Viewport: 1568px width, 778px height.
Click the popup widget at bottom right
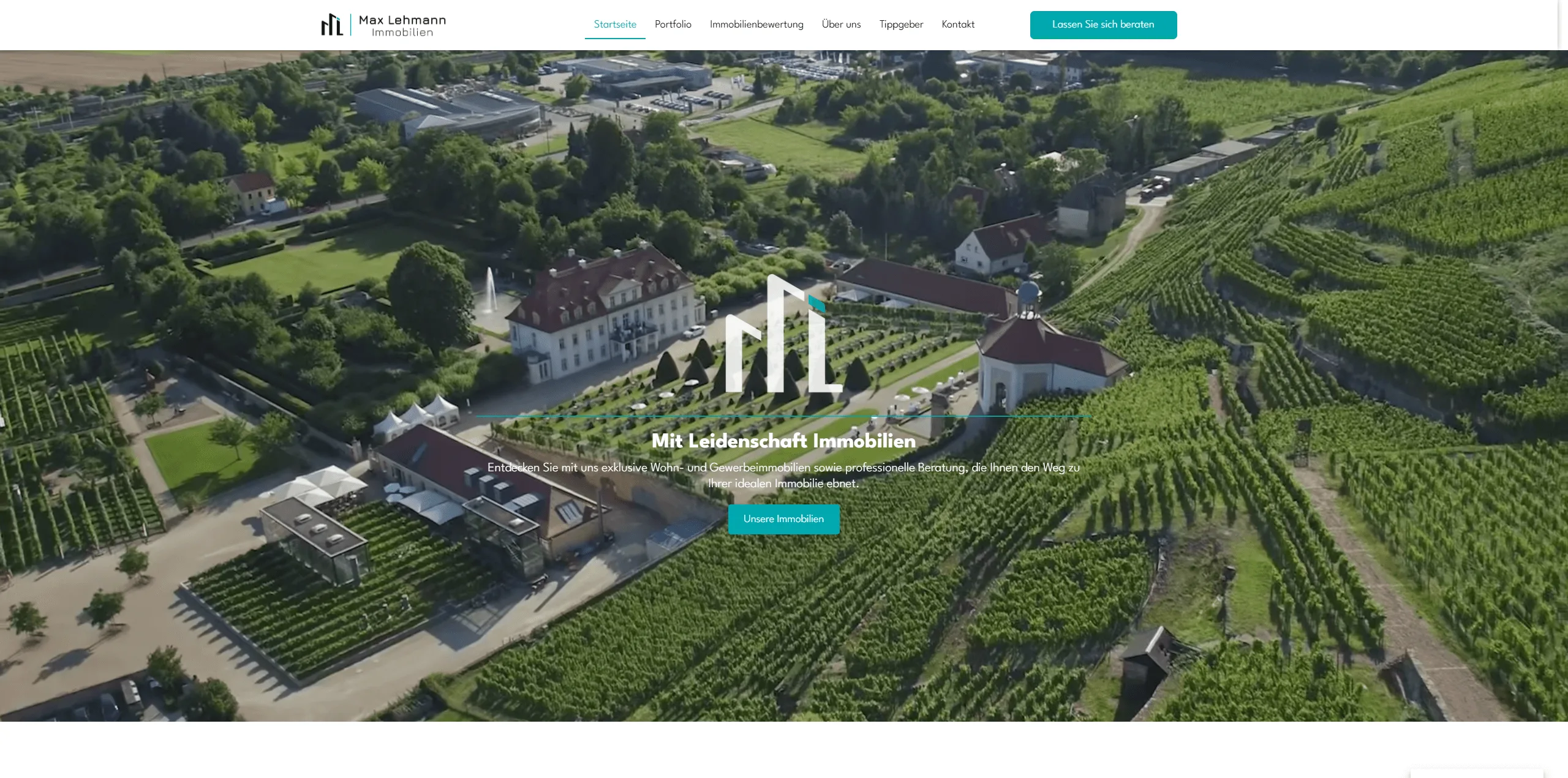(1476, 774)
